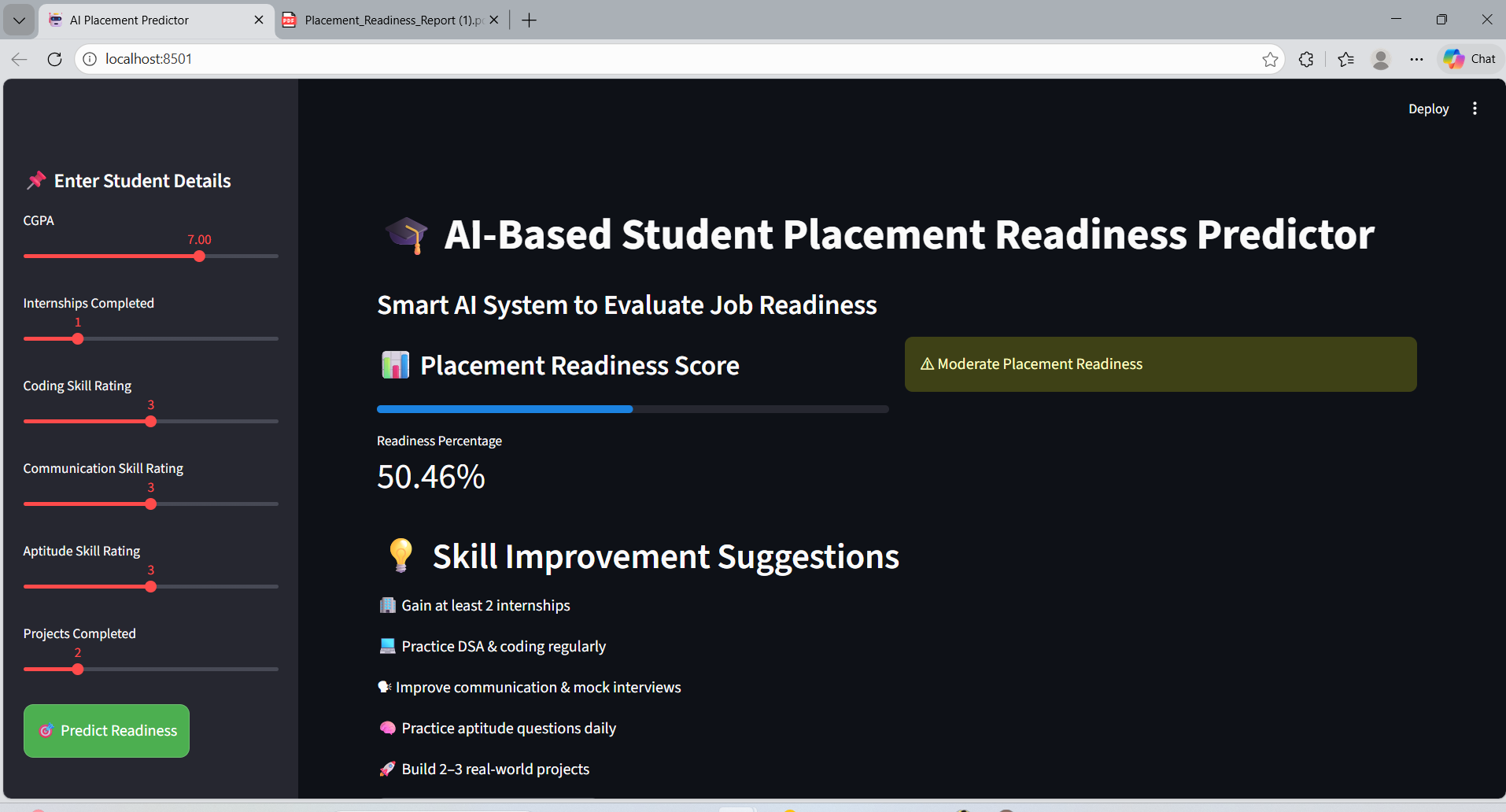Minimize the browser window
The width and height of the screenshot is (1506, 812).
coord(1396,19)
